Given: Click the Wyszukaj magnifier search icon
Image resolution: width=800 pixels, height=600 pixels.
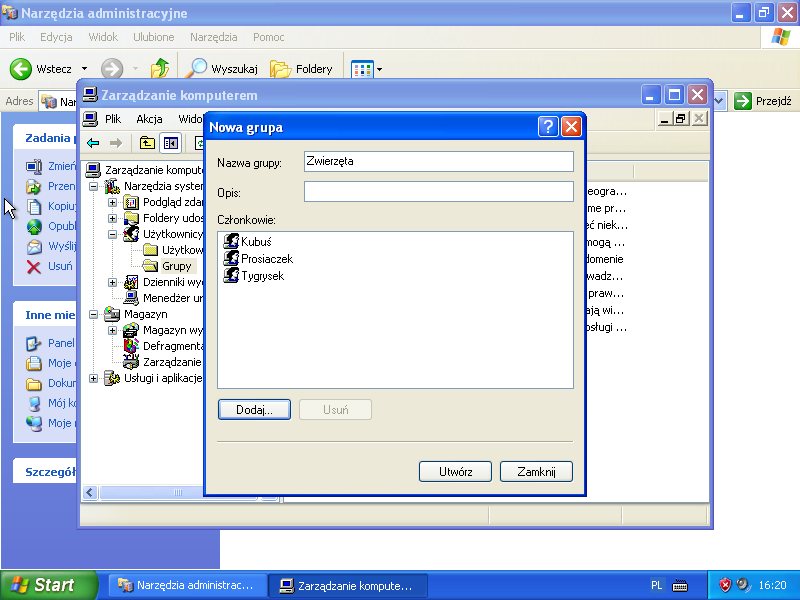Looking at the screenshot, I should coord(197,69).
